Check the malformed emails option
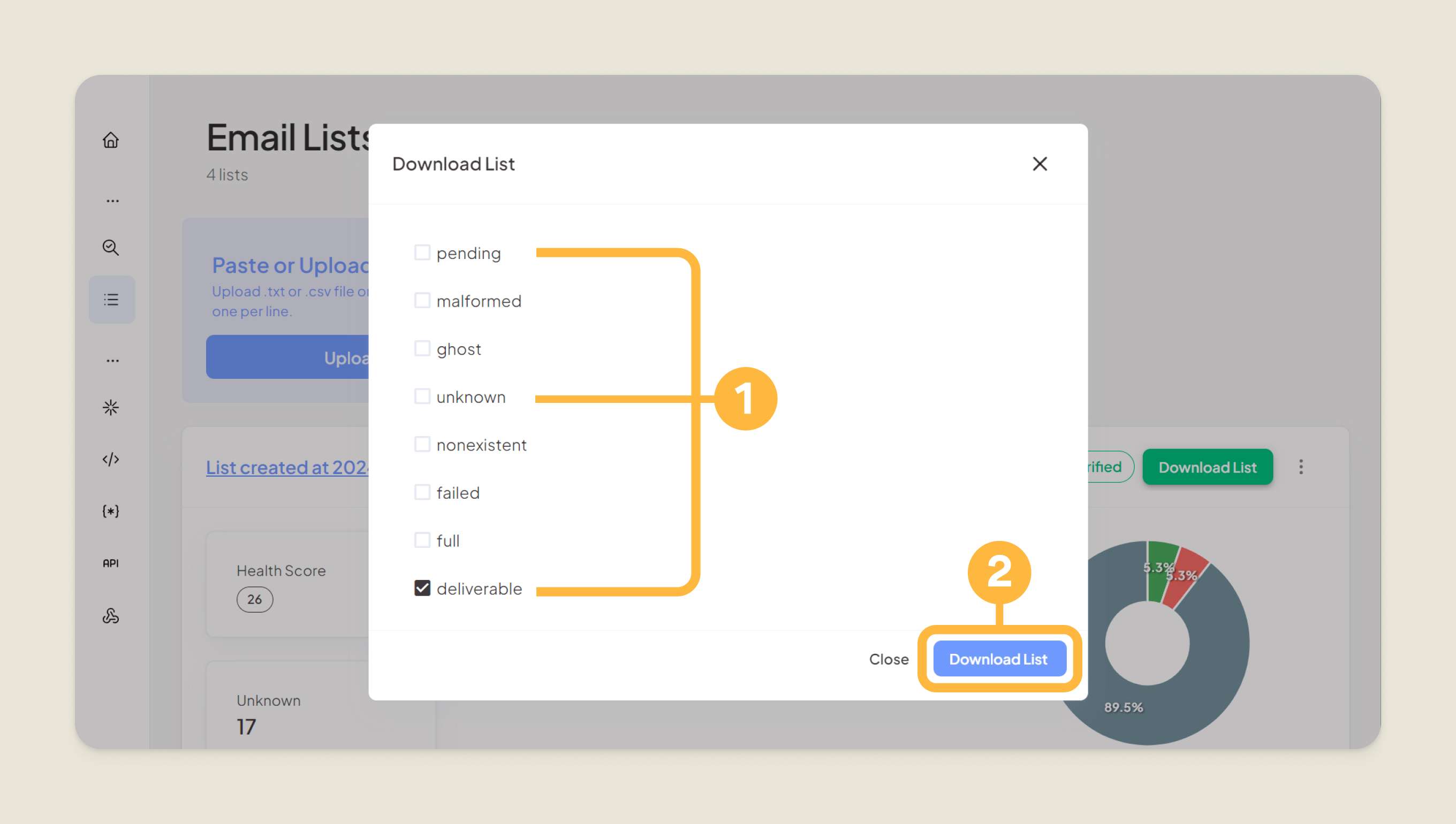Viewport: 1456px width, 824px height. pos(422,301)
